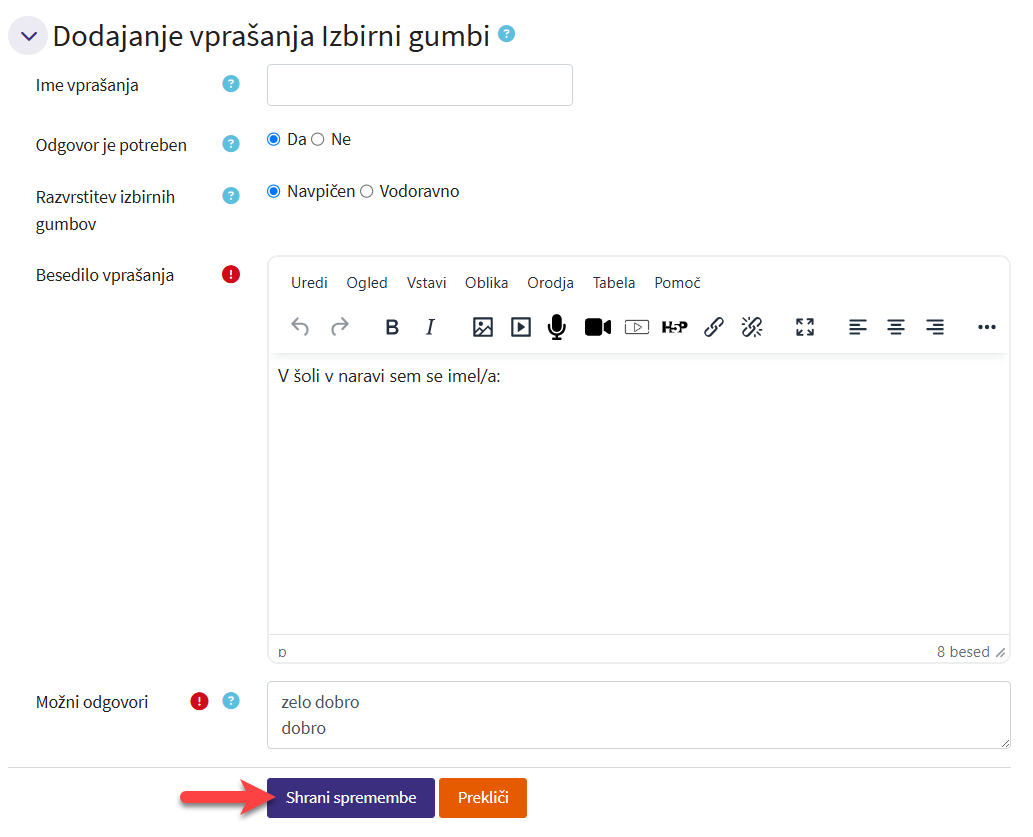Open the Oblika menu in the editor

click(x=486, y=283)
